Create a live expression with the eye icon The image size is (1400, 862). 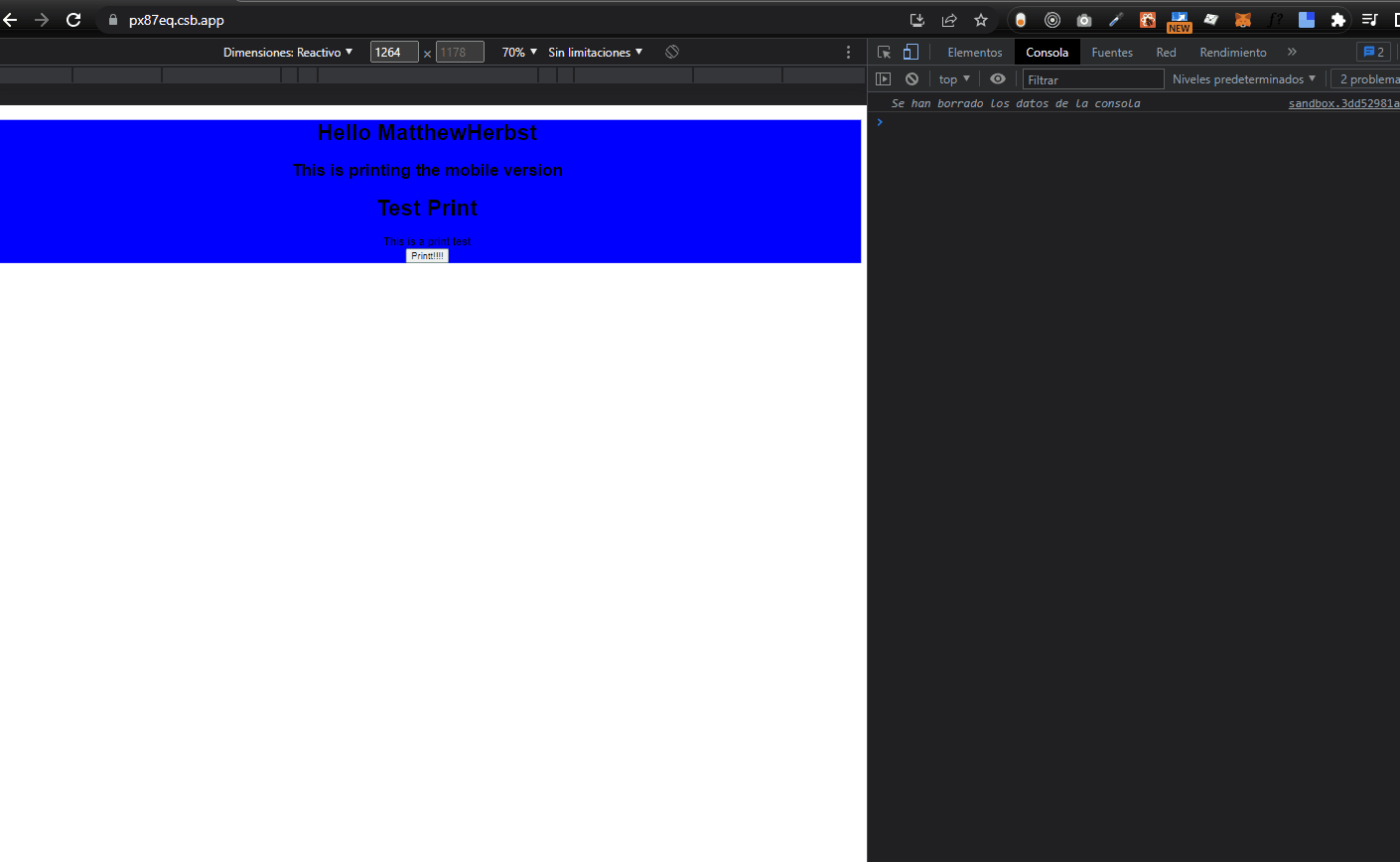pos(998,78)
